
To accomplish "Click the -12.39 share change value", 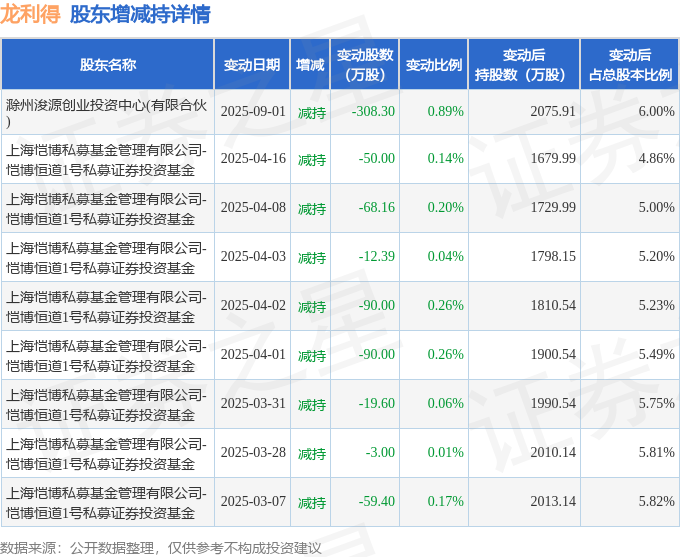I will [x=376, y=256].
